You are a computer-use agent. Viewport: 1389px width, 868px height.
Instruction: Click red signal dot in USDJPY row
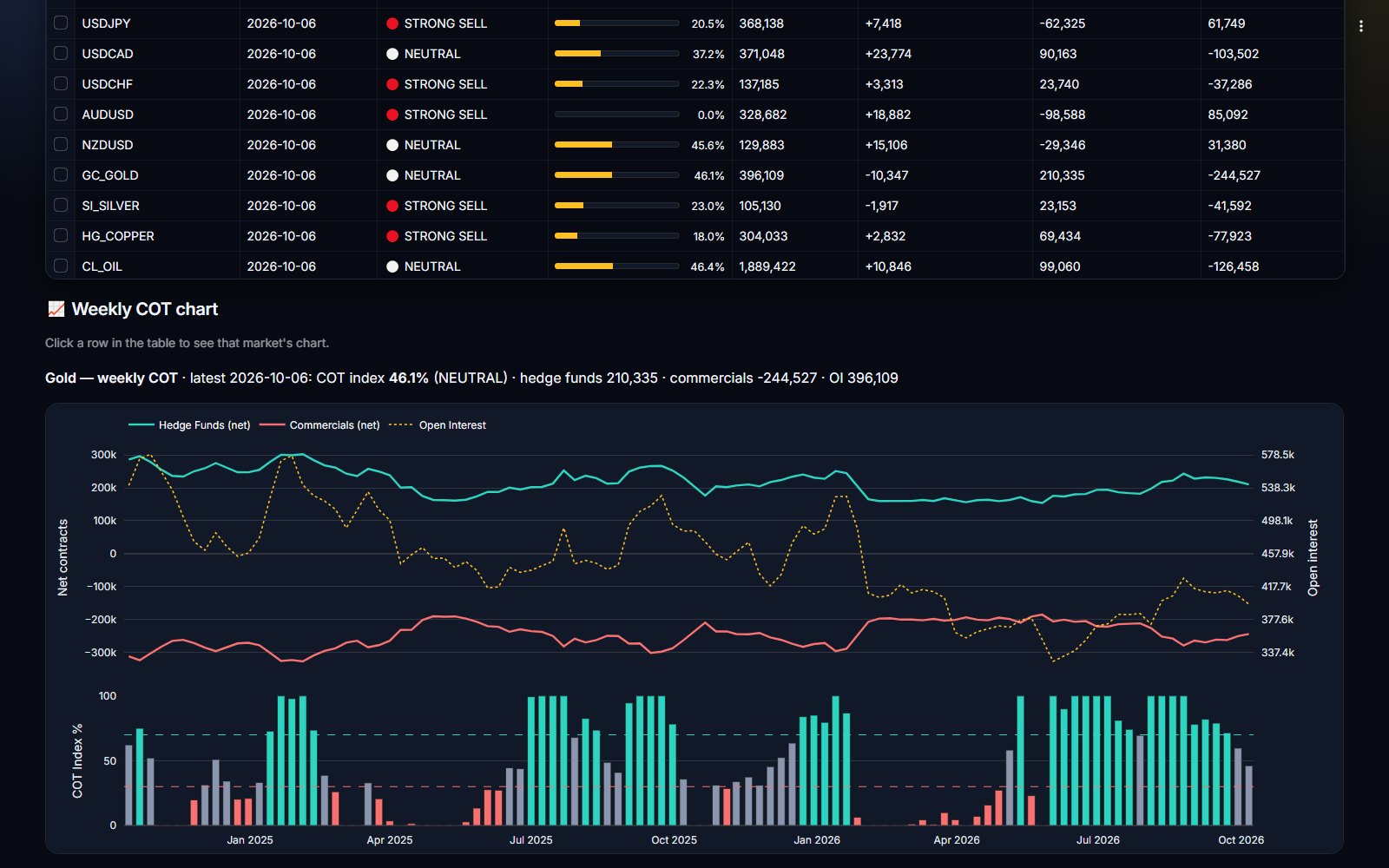coord(392,23)
